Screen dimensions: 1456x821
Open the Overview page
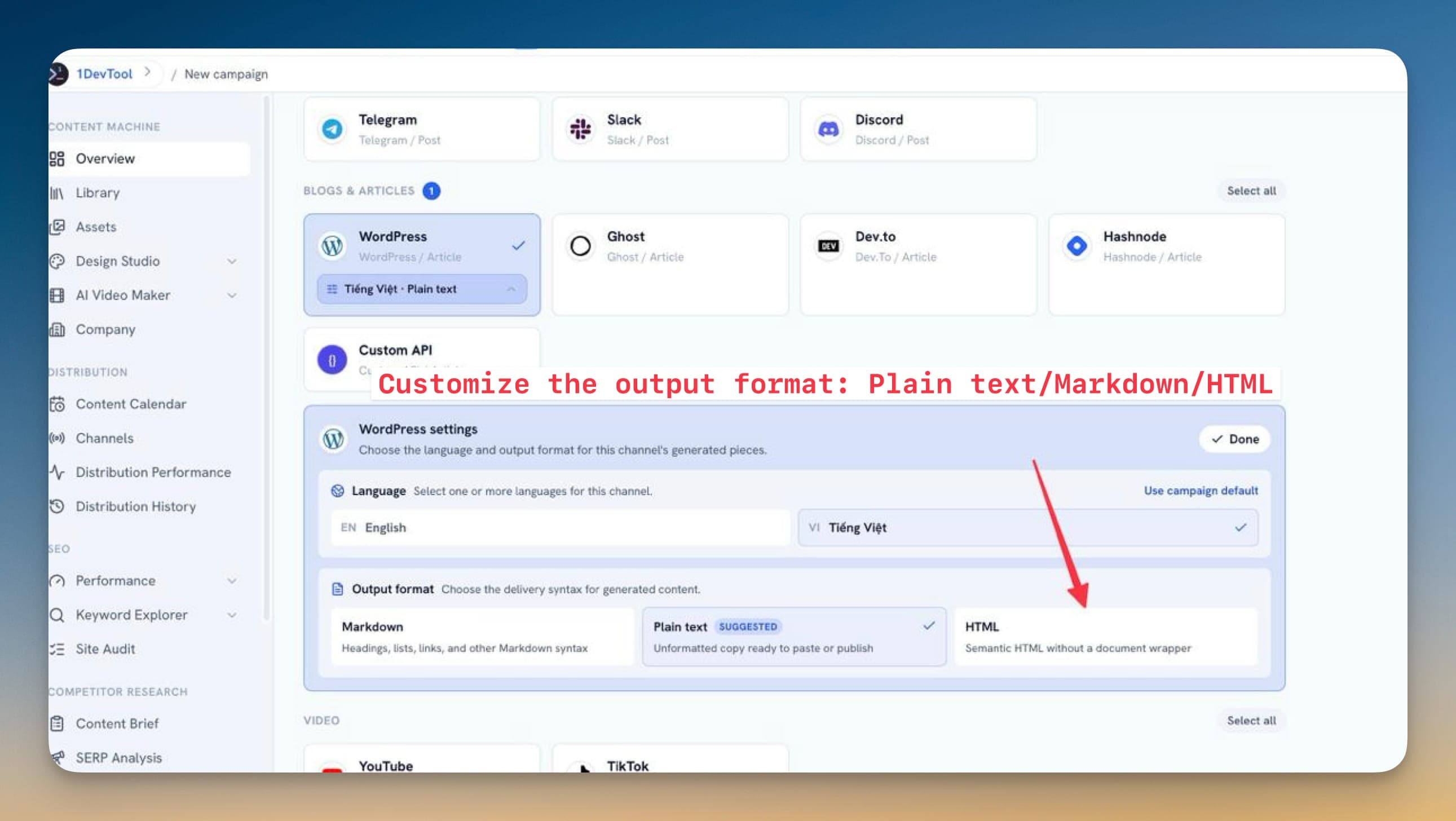click(x=149, y=159)
